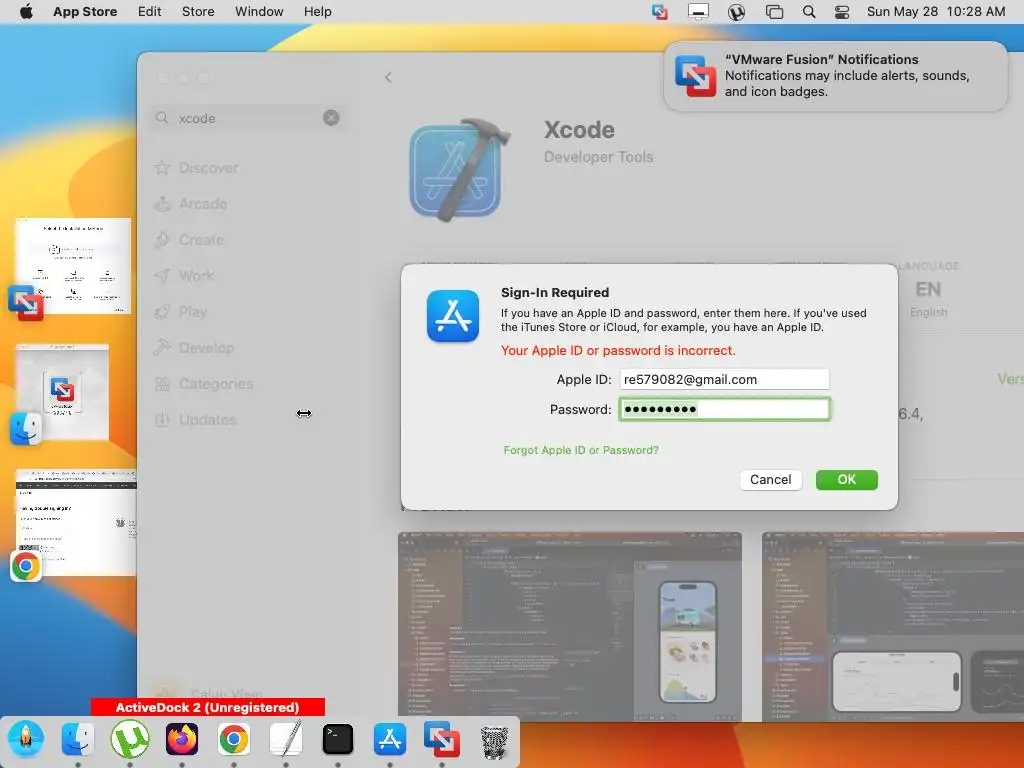Click the Updates download icon
This screenshot has width=1024, height=768.
(x=162, y=420)
